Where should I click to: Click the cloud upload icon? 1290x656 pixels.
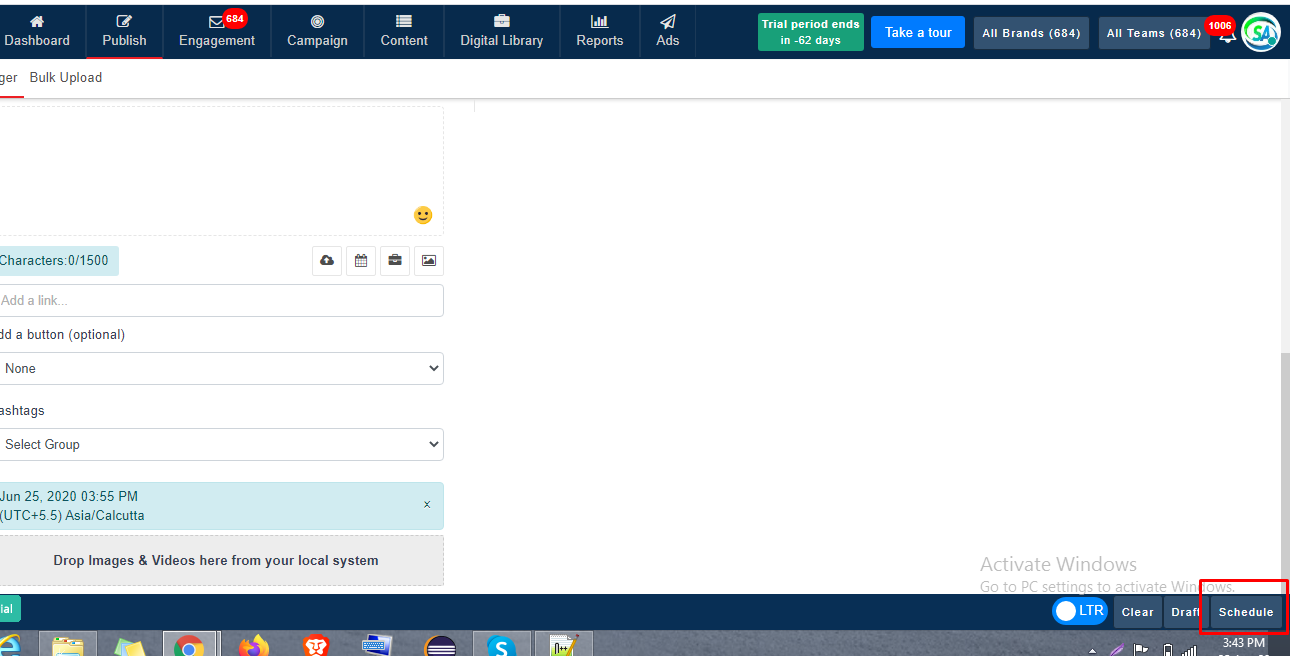point(327,261)
